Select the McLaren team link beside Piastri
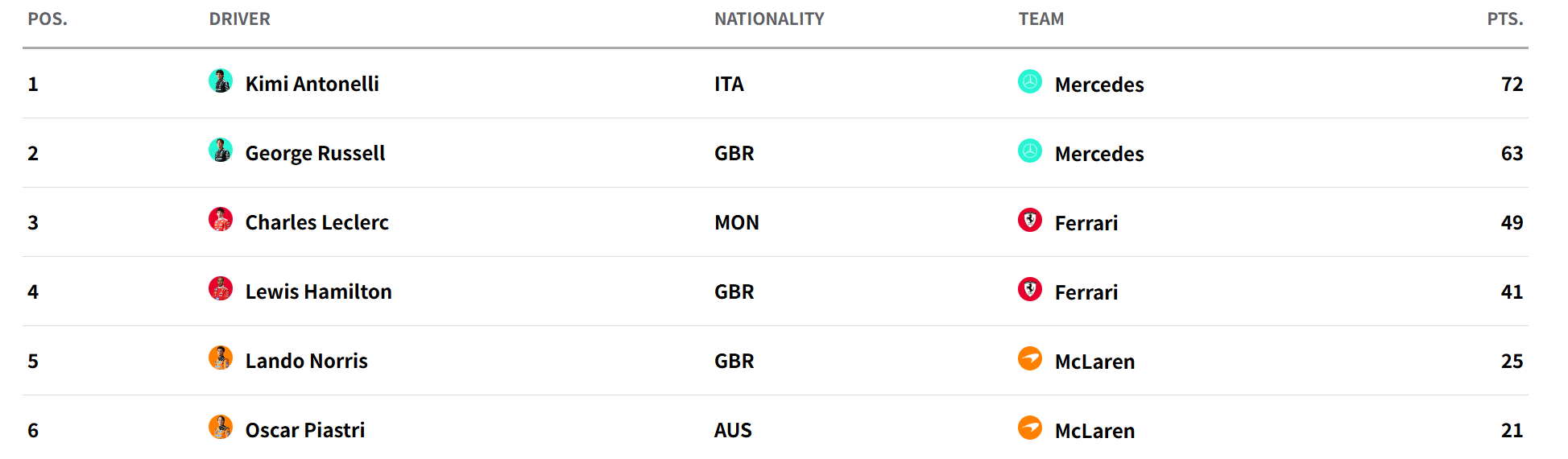Screen dimensions: 1568x459 (1094, 431)
